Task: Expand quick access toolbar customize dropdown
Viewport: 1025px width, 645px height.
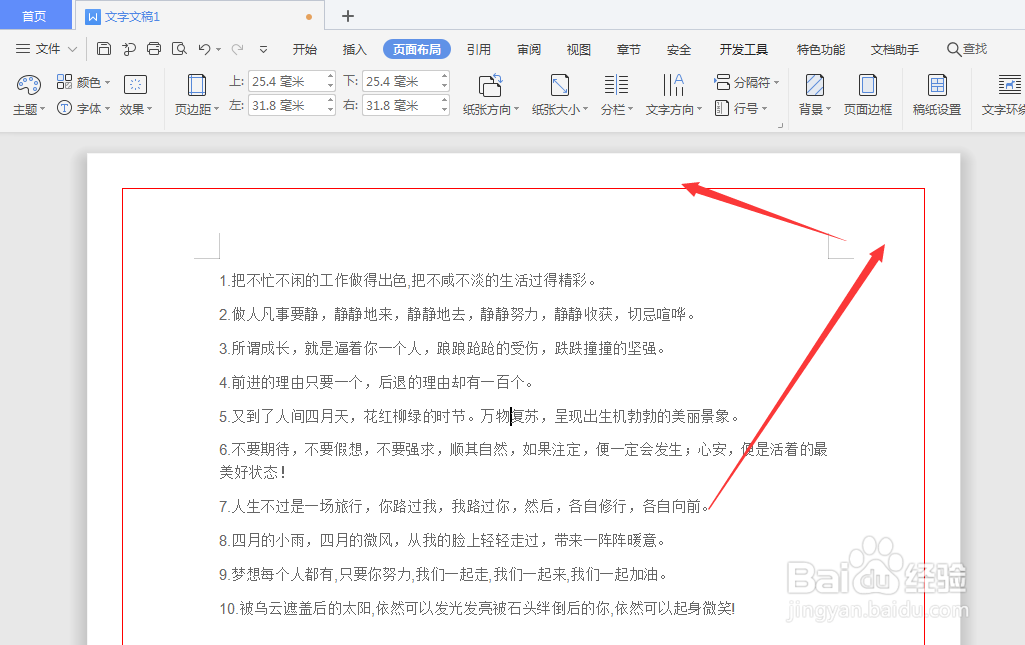Action: [x=263, y=50]
